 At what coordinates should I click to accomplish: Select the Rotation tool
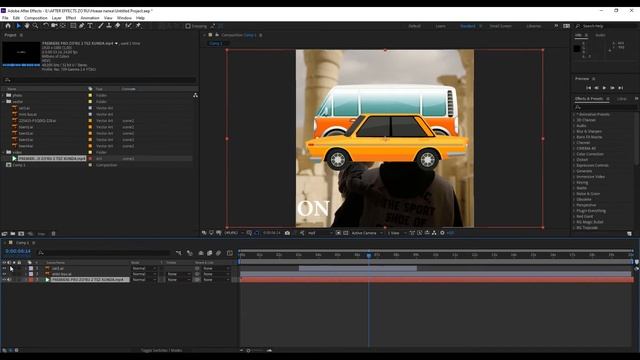[x=46, y=26]
